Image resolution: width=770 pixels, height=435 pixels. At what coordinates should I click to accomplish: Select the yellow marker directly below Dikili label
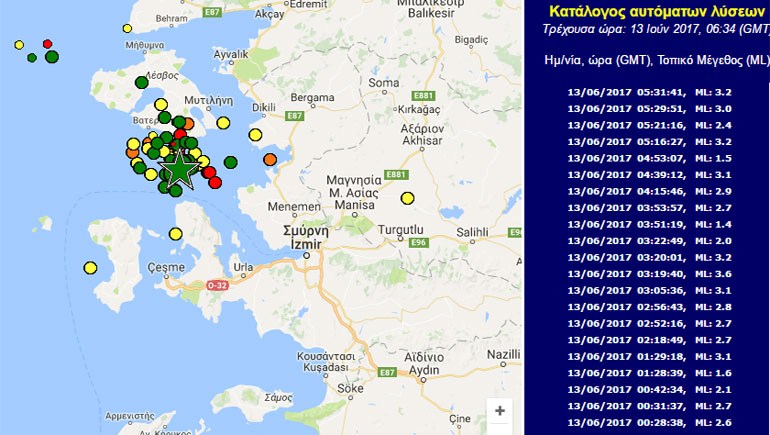[254, 134]
